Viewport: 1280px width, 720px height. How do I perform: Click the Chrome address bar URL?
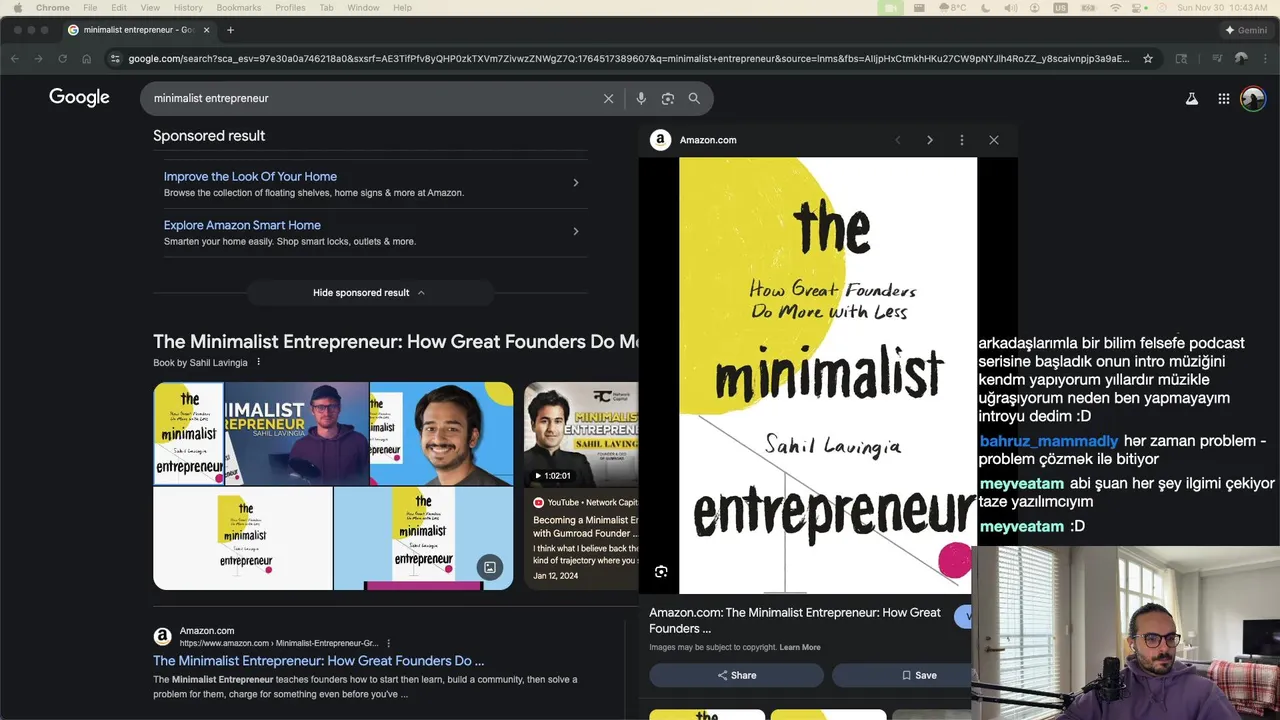628,59
